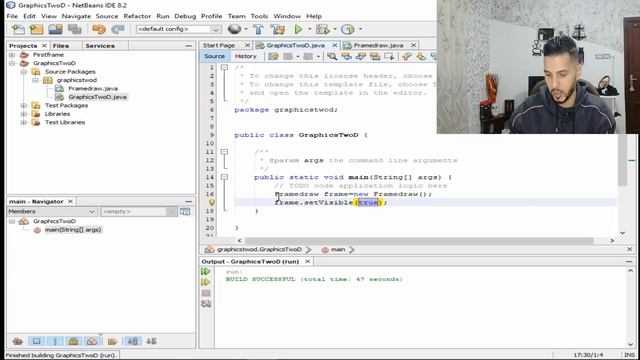Click the Redo arrow icon

point(118,29)
